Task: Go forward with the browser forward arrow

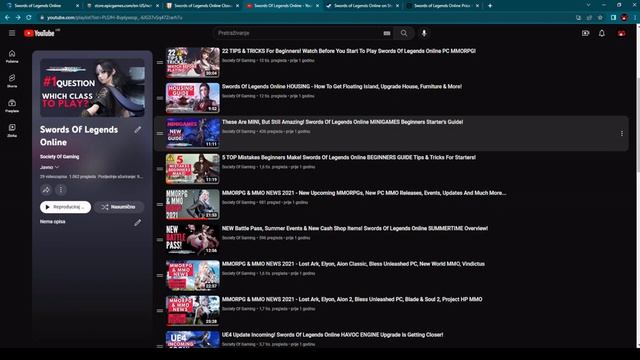Action: click(x=18, y=18)
